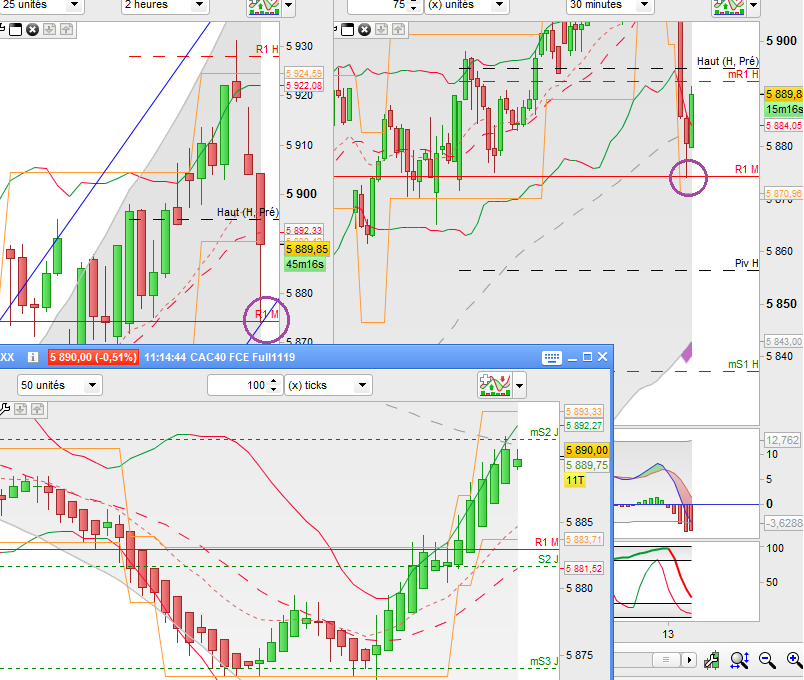Maximize the CAC40 FCE Full1119 window
804x680 pixels.
[x=588, y=357]
